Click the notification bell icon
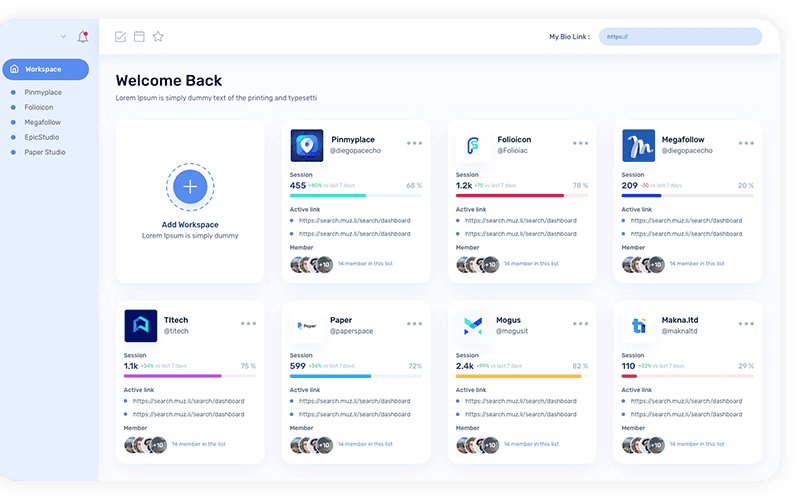Viewport: 800px width, 500px height. click(x=83, y=37)
